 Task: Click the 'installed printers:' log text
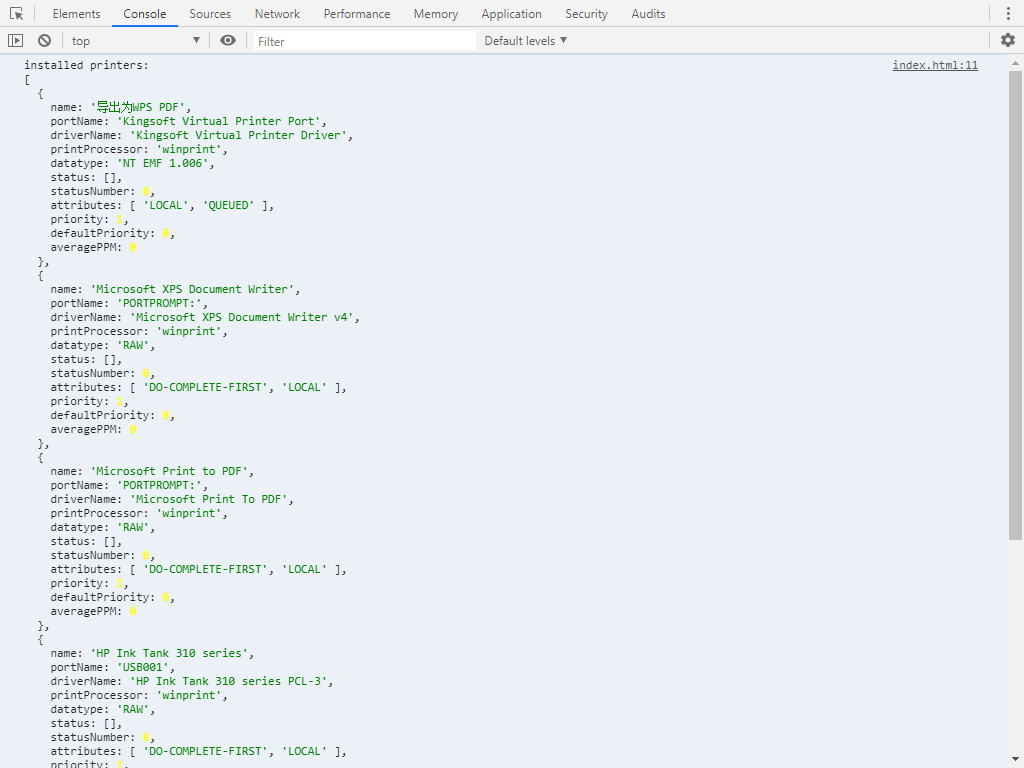pos(86,65)
